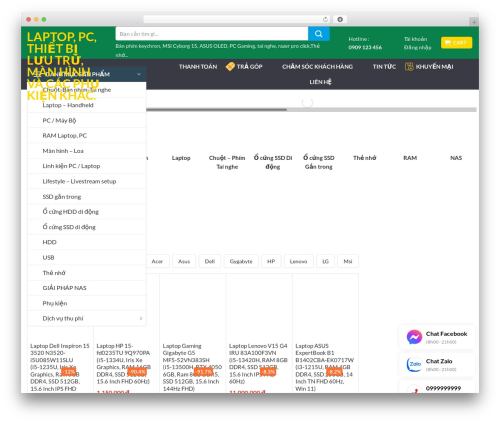The image size is (500, 423).
Task: Open LIÊN HỆ menu item
Action: point(320,82)
